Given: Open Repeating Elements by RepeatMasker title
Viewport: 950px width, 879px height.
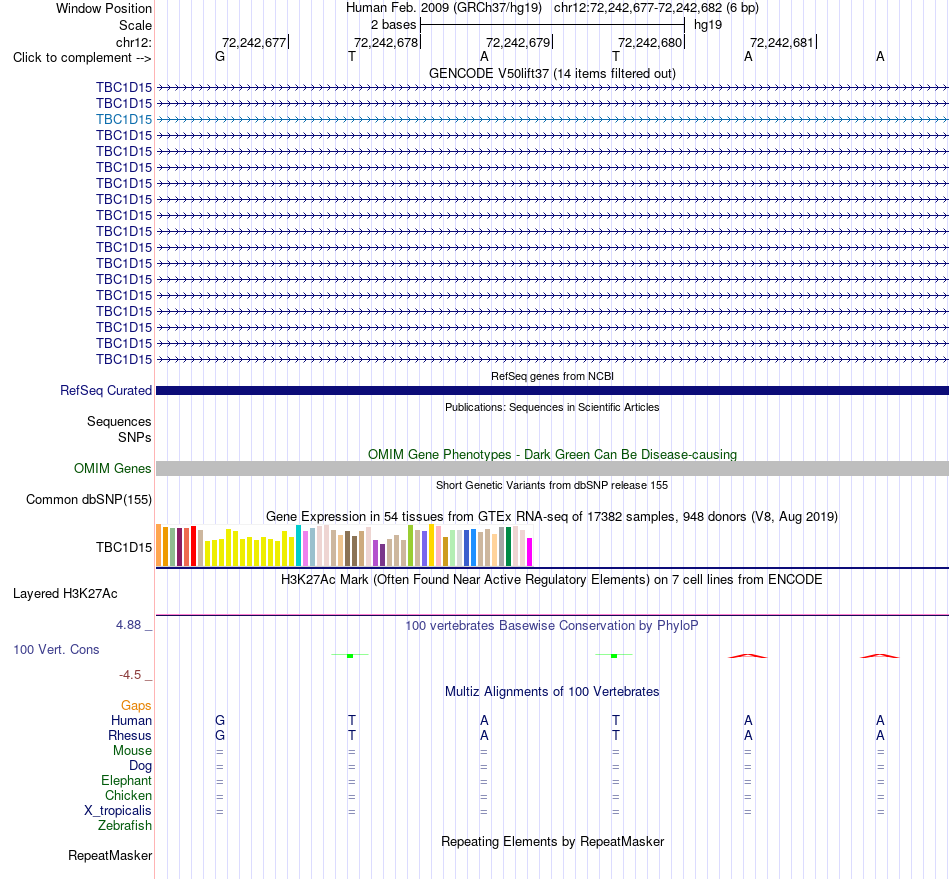Looking at the screenshot, I should 552,842.
